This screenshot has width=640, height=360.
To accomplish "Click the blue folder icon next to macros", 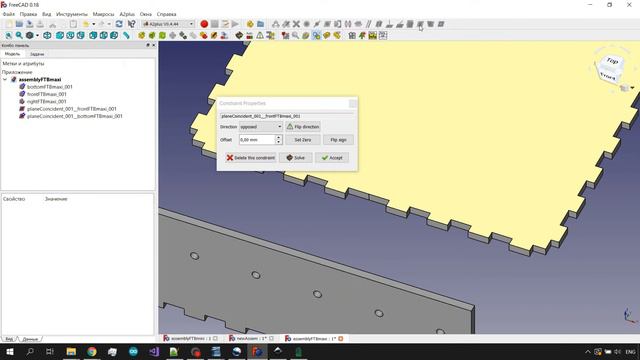I will click(260, 24).
